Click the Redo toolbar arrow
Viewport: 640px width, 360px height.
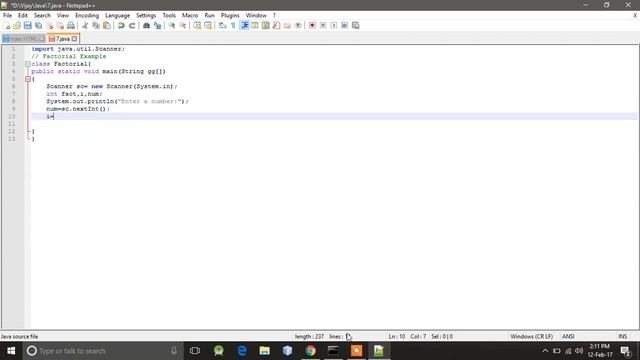(x=132, y=25)
